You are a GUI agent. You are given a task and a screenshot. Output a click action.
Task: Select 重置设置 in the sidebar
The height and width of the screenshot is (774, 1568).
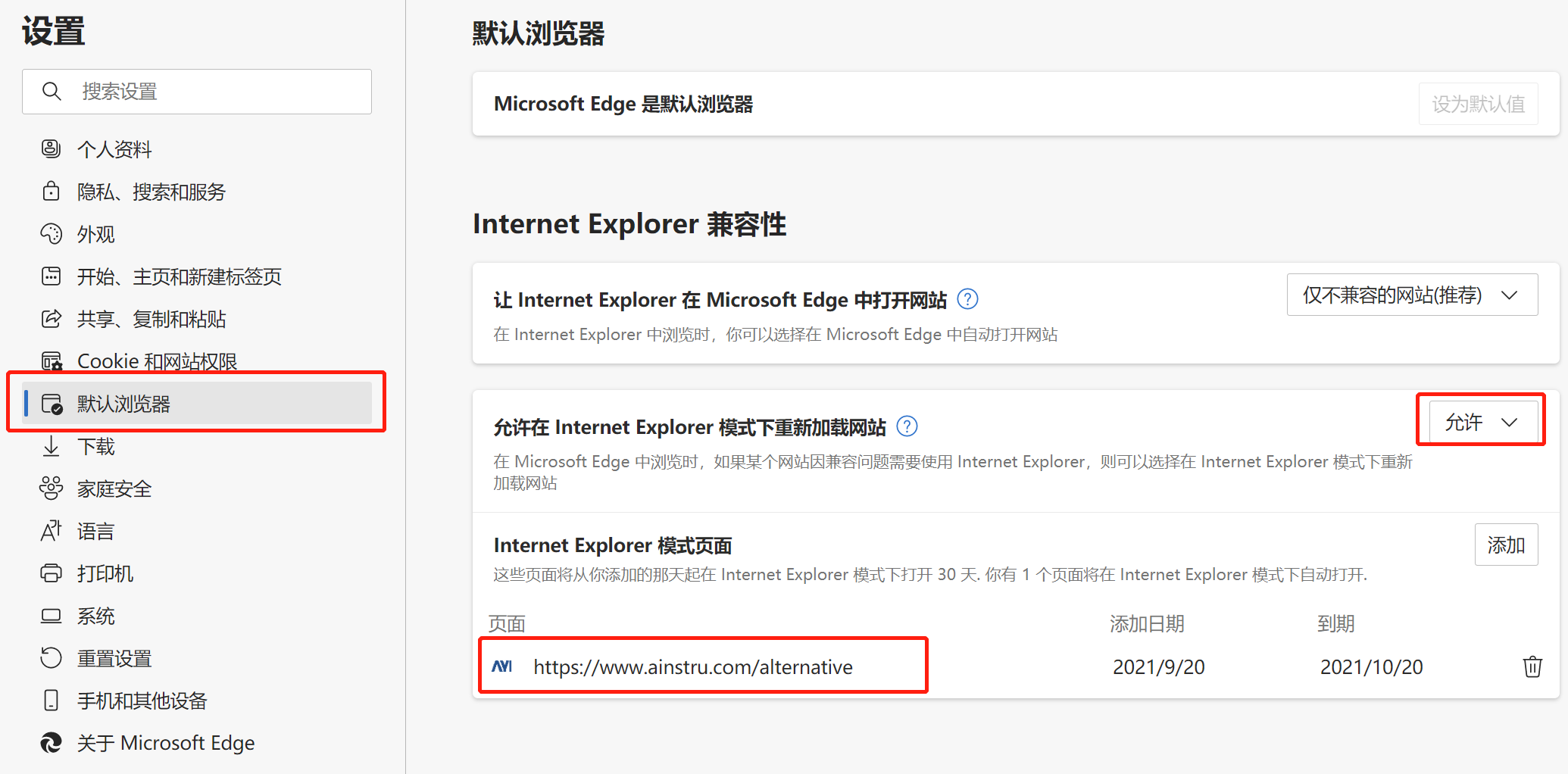pos(114,658)
